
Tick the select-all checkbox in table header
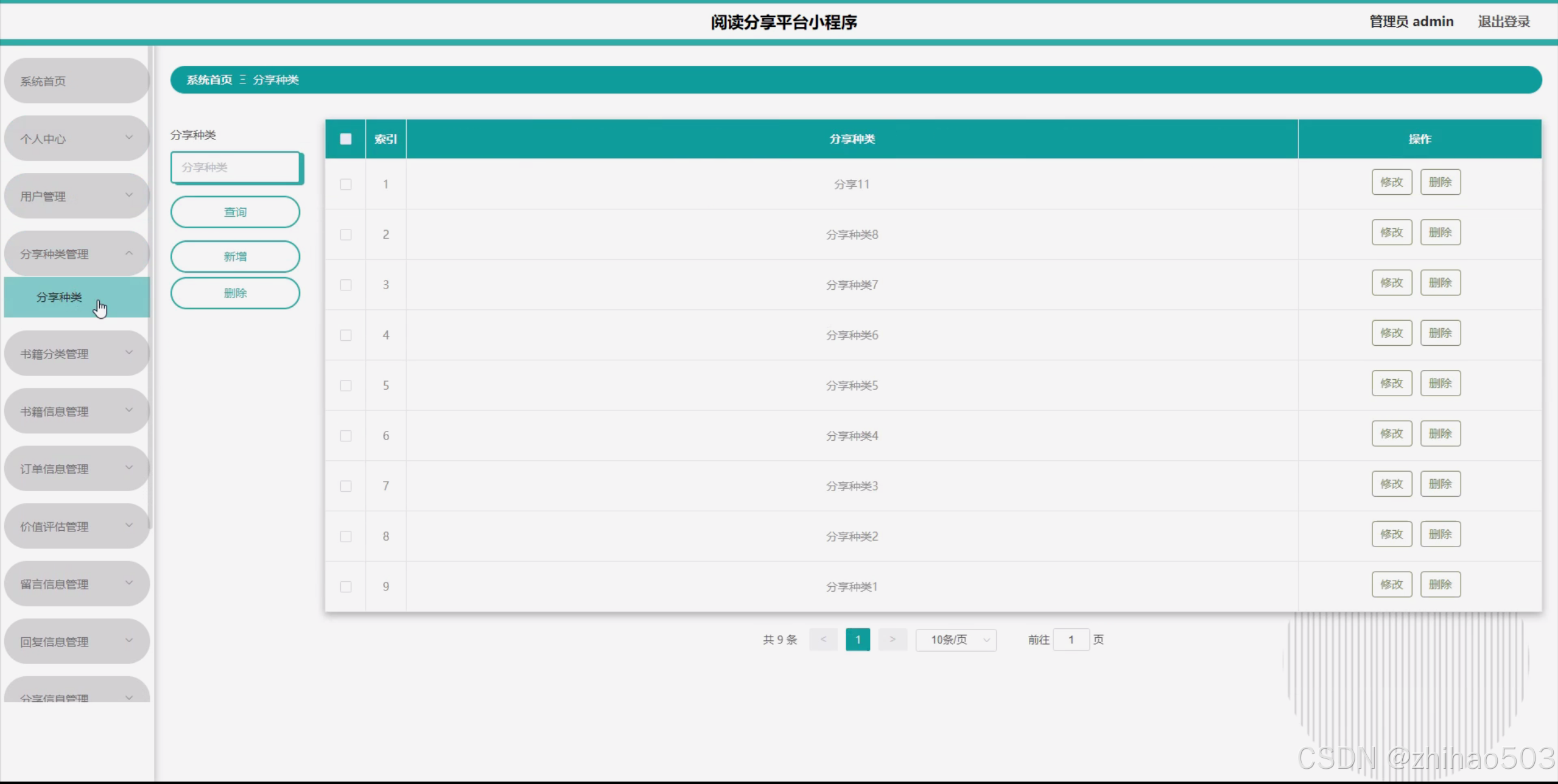pyautogui.click(x=345, y=139)
